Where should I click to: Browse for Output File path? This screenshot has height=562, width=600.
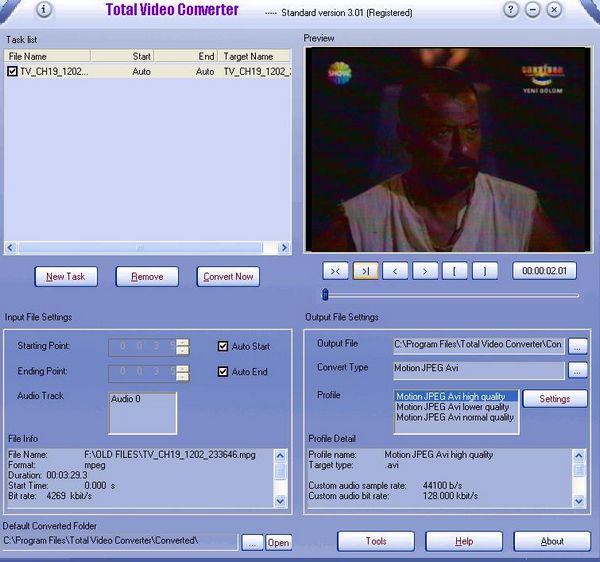tap(579, 345)
